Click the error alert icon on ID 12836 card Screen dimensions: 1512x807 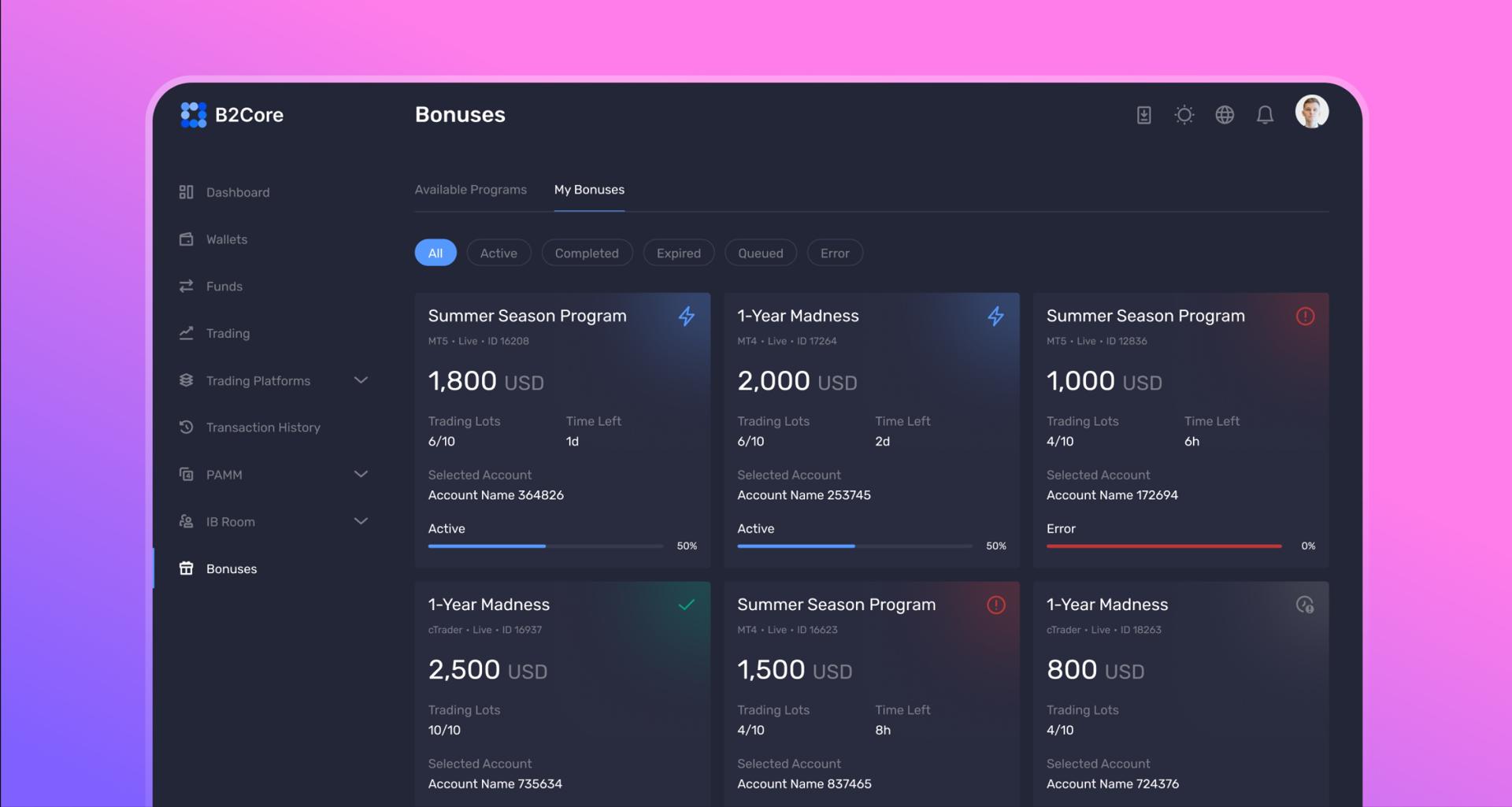(x=1305, y=317)
